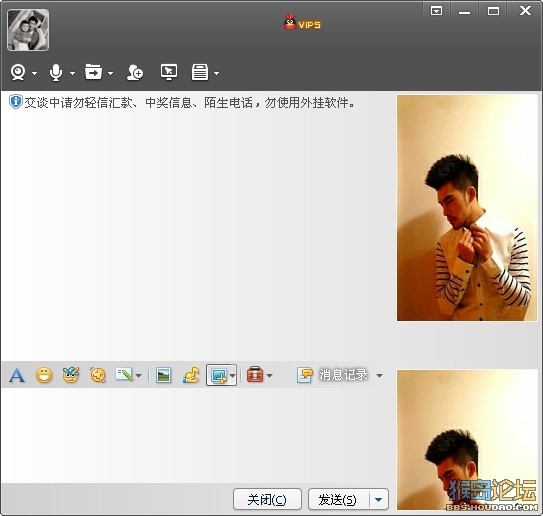This screenshot has height=516, width=543.
Task: Expand the voice call options arrow
Action: pos(72,73)
